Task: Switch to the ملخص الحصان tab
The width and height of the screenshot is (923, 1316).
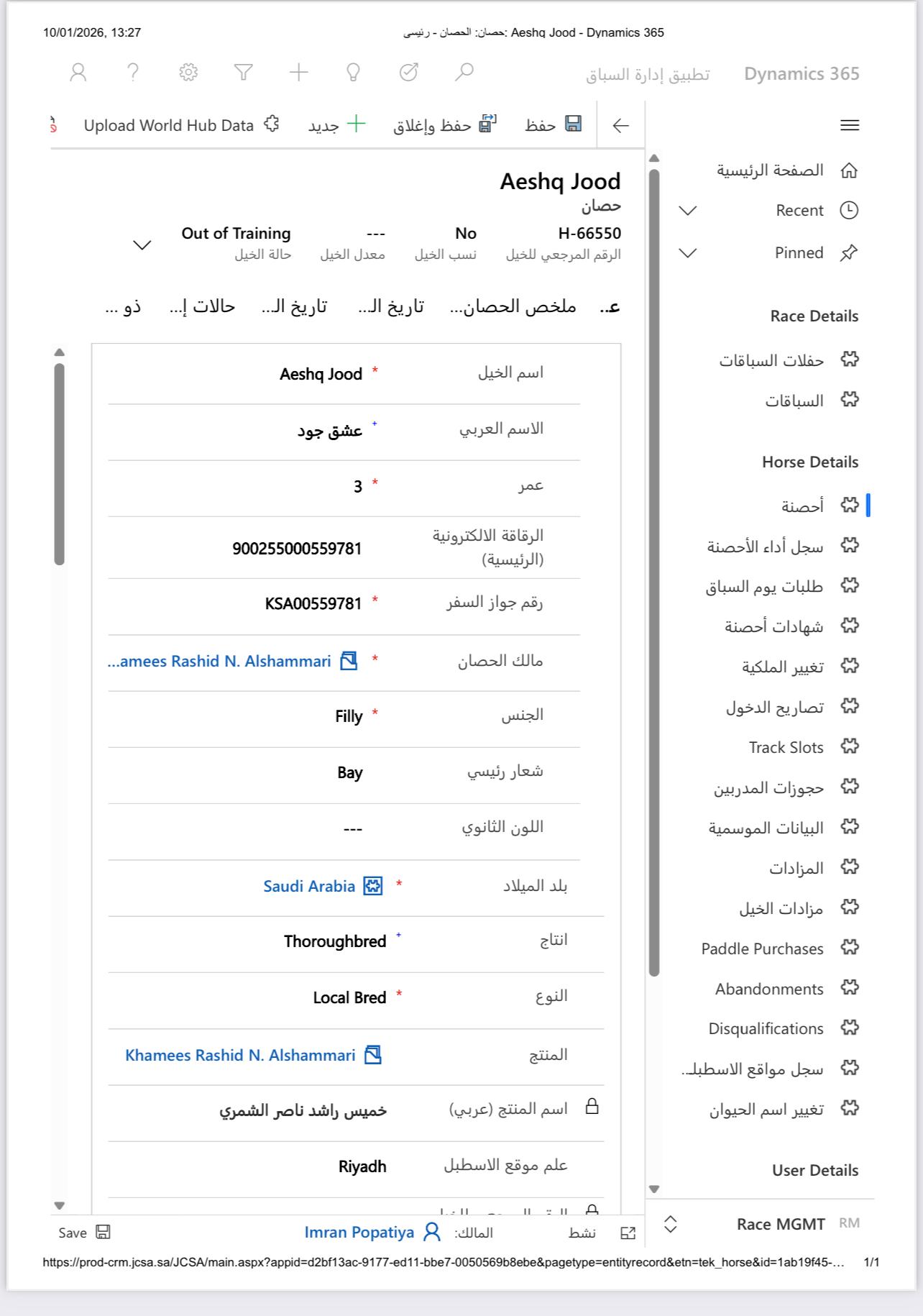Action: [x=513, y=307]
